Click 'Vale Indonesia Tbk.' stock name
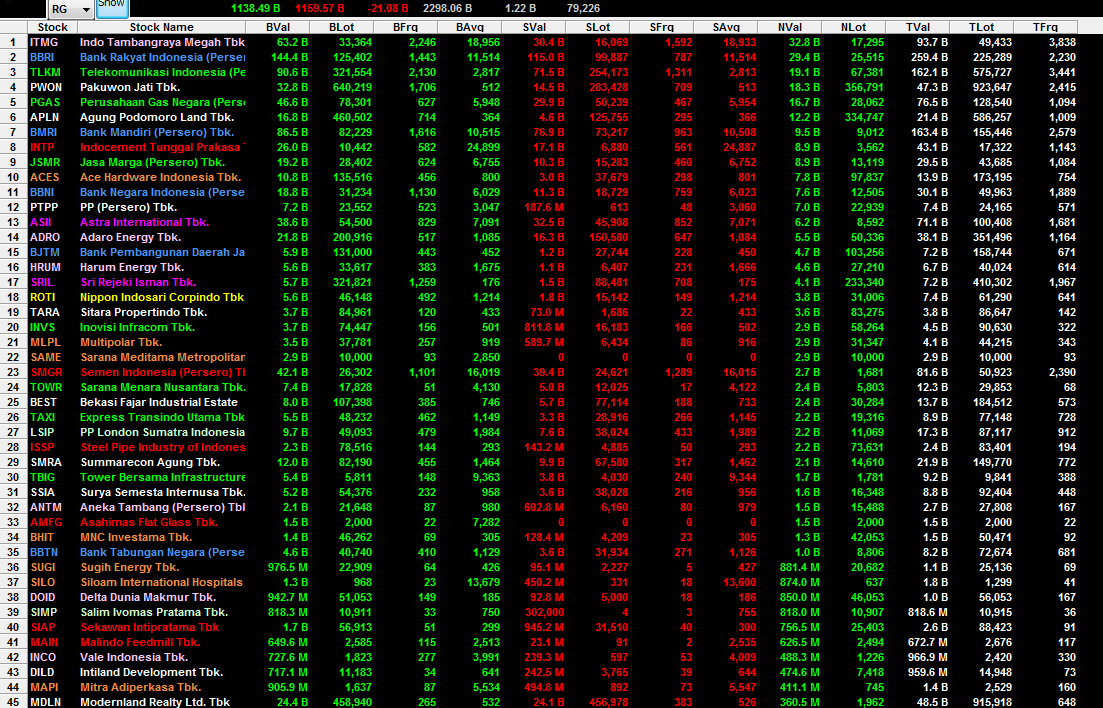This screenshot has height=708, width=1103. pos(134,657)
